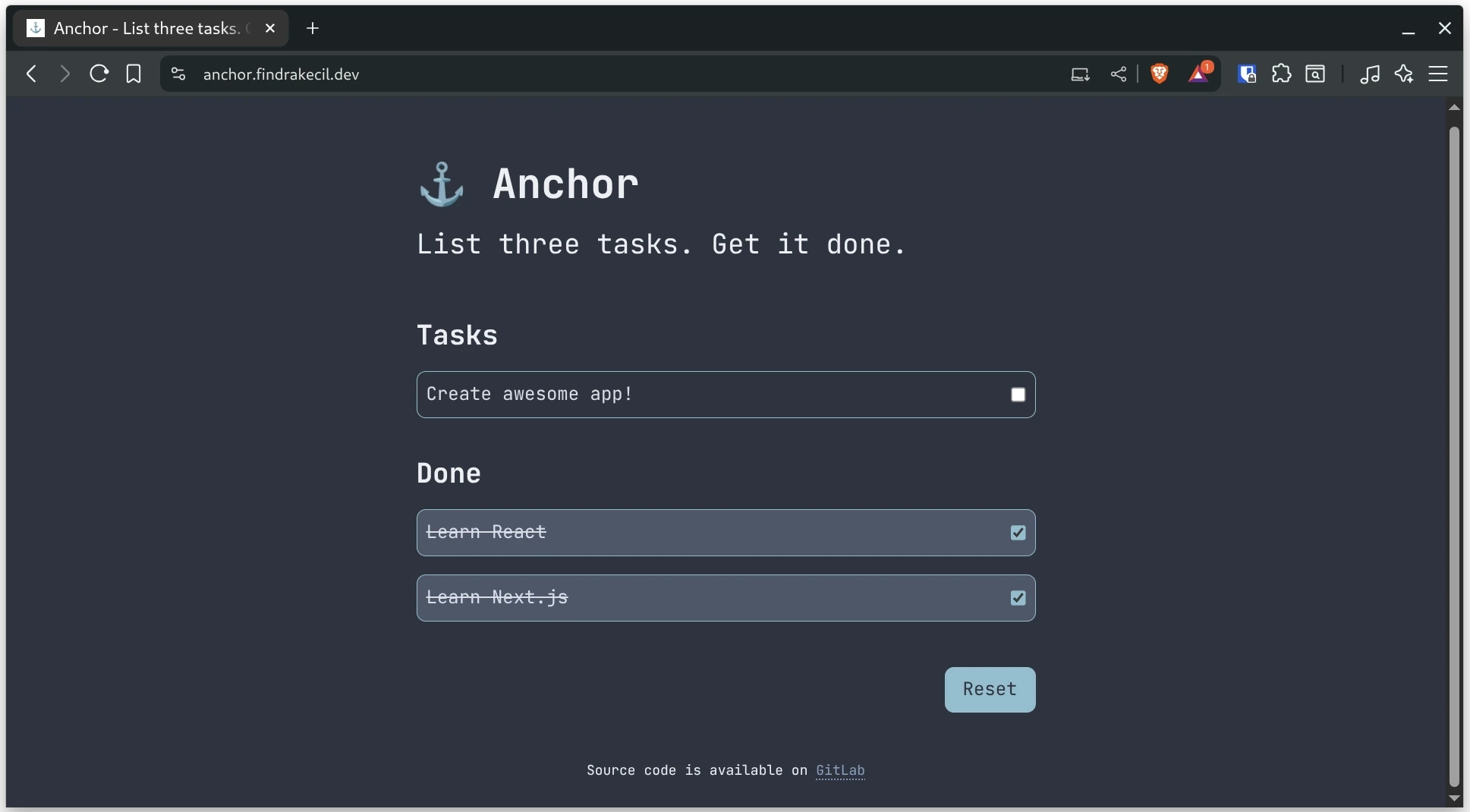The width and height of the screenshot is (1470, 812).
Task: Open the hamburger menu
Action: [1439, 74]
